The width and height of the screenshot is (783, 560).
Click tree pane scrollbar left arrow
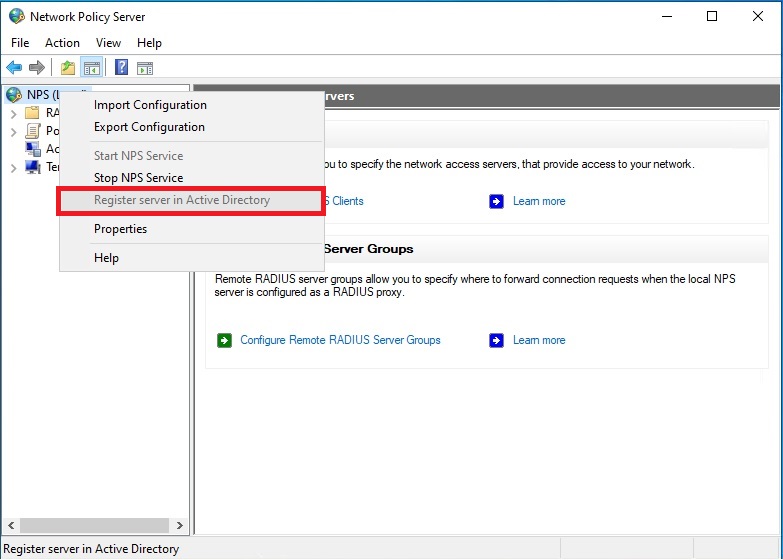[11, 526]
